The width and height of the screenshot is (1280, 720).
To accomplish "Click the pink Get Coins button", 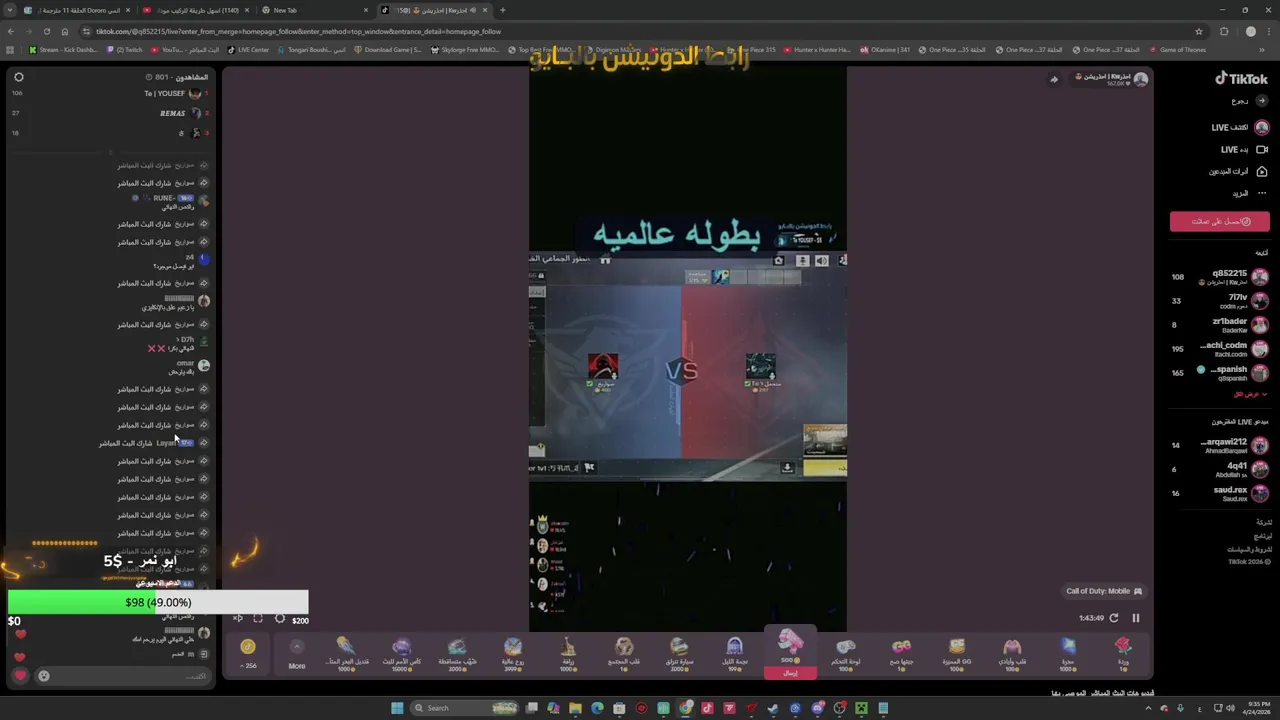I will click(x=1220, y=222).
